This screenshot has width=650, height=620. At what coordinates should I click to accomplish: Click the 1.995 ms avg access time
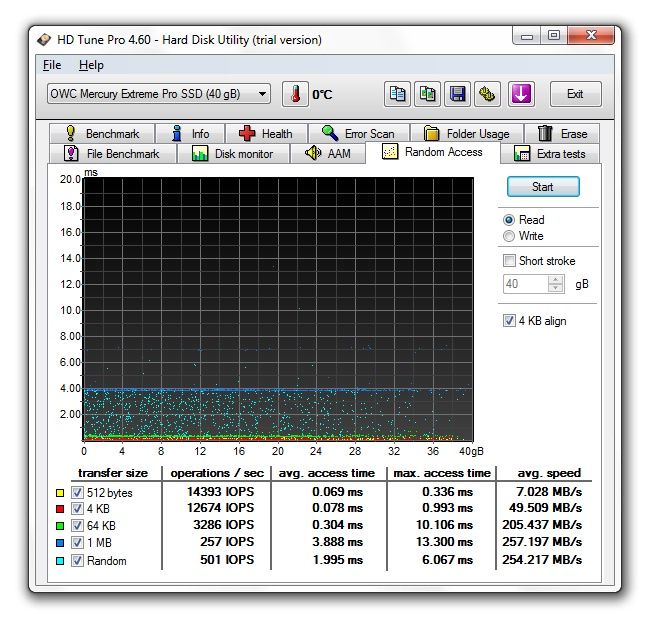tap(338, 560)
